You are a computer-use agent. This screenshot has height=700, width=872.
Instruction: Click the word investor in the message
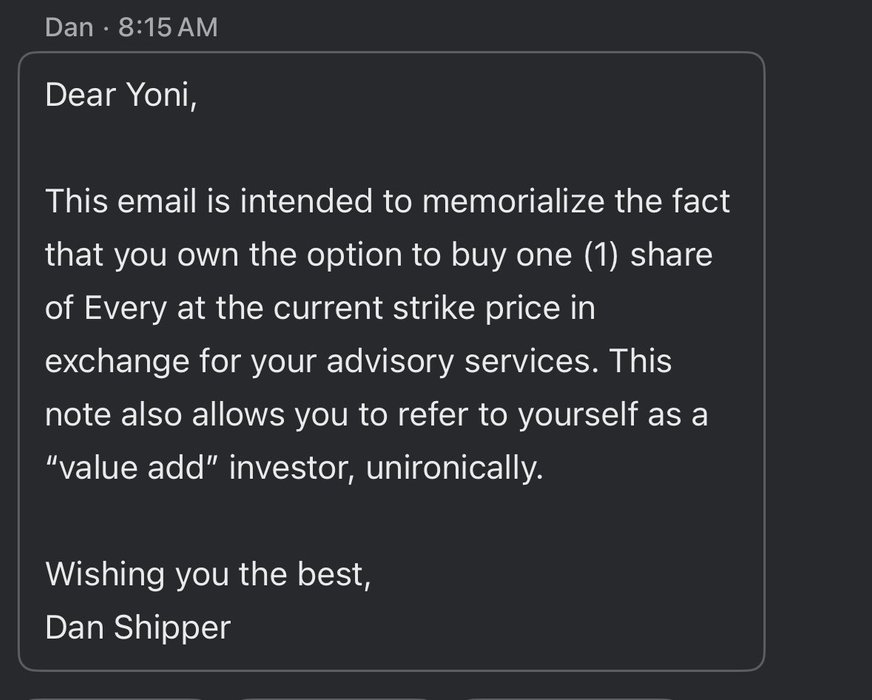pos(292,468)
